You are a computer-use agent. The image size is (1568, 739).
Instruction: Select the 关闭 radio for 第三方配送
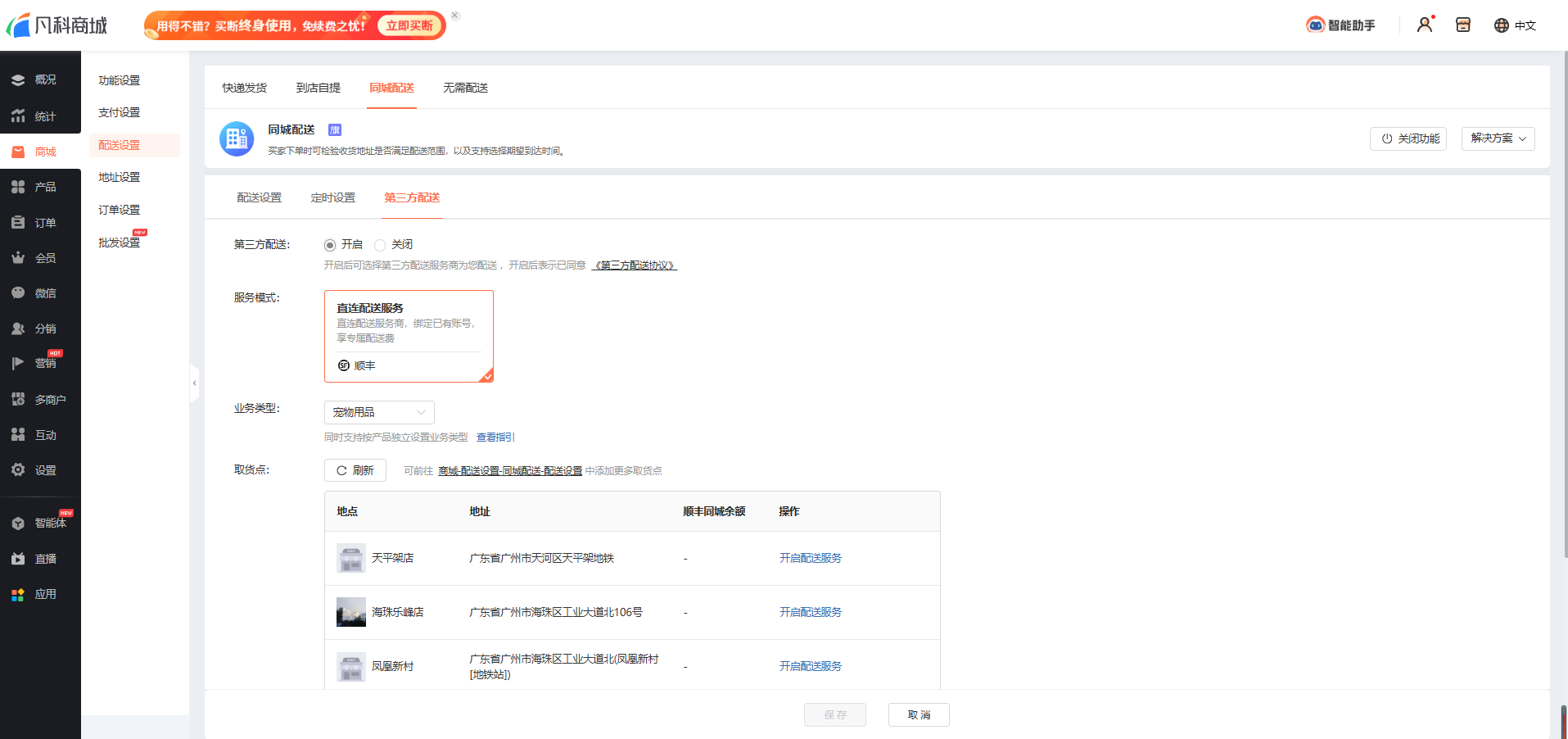380,245
